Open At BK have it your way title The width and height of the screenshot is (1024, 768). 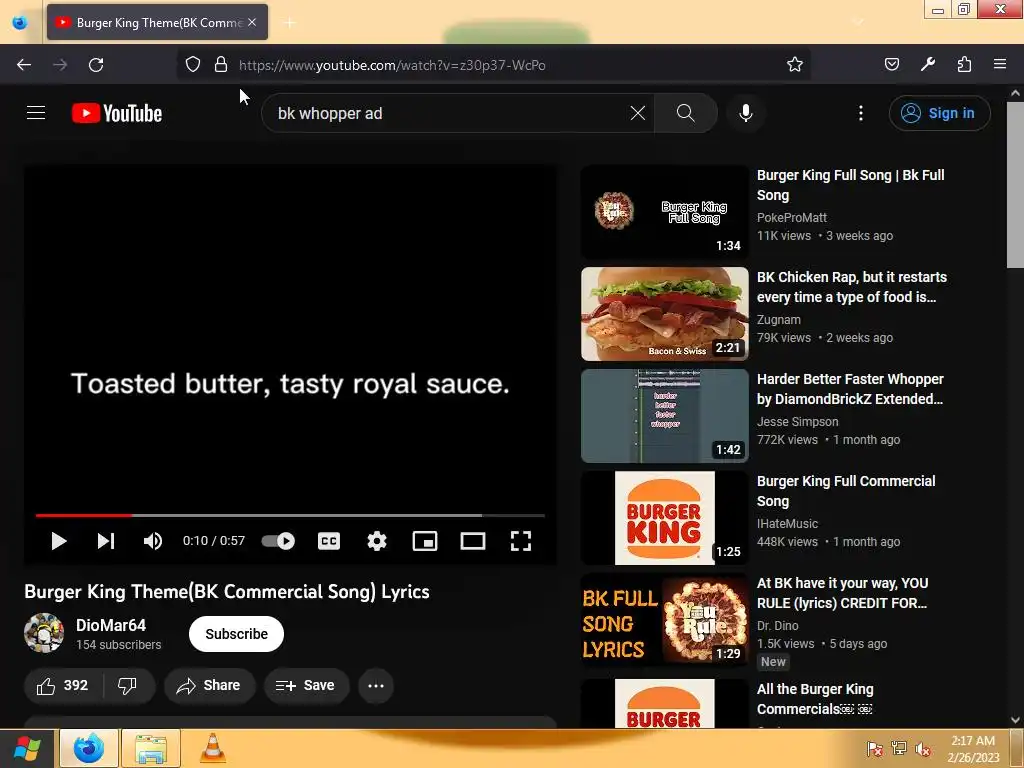(x=842, y=592)
